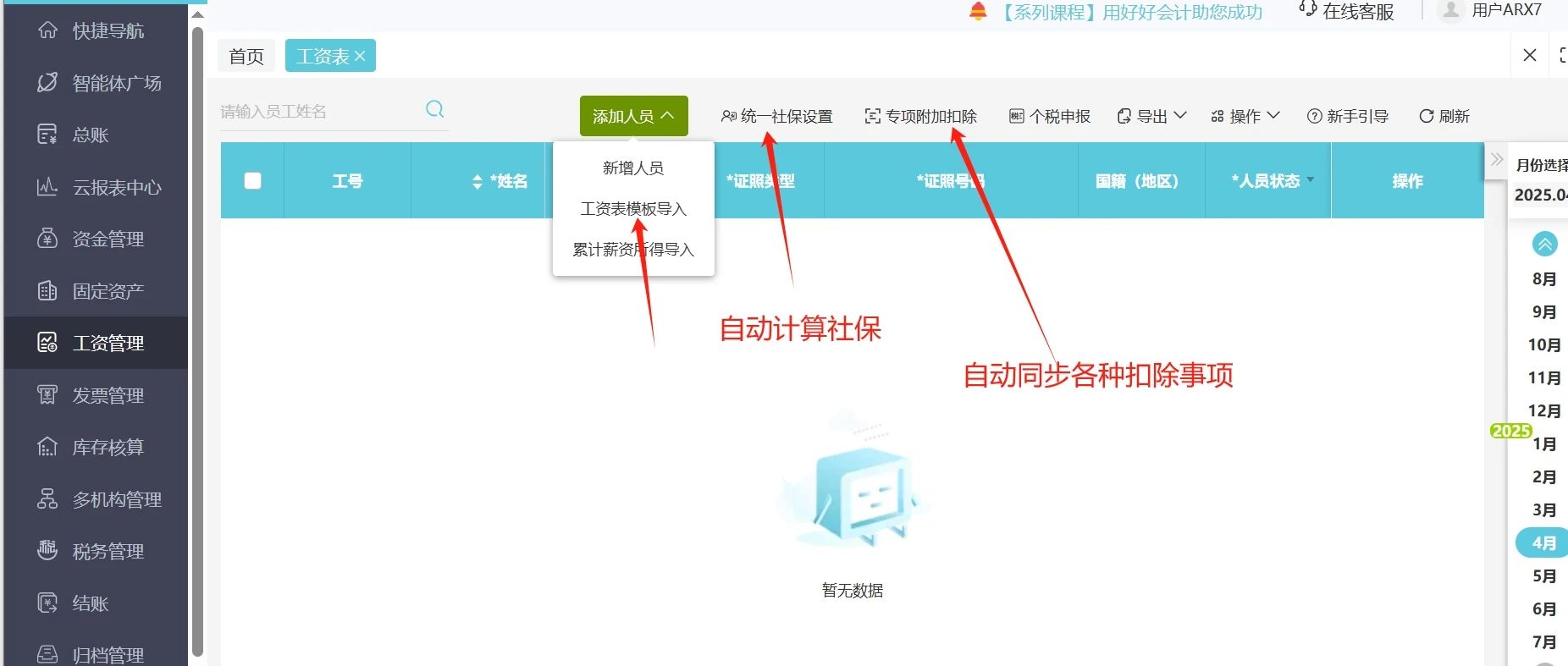Open 专项附加扣除 toolbar item

921,116
